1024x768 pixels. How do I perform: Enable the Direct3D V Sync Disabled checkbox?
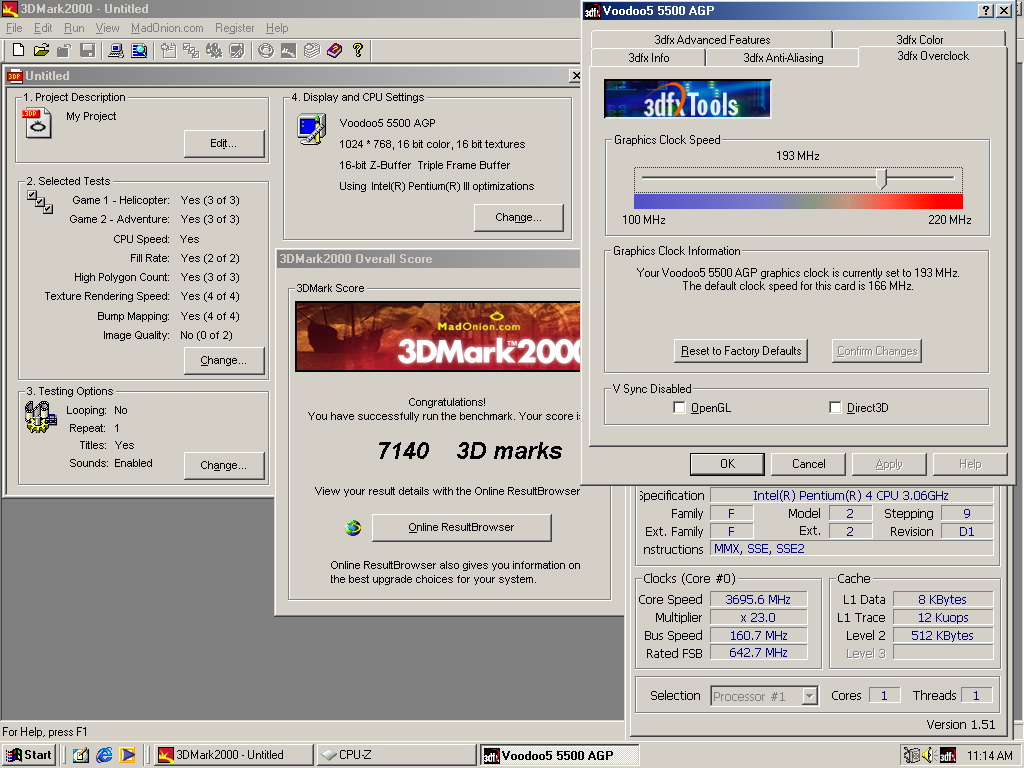[x=835, y=408]
